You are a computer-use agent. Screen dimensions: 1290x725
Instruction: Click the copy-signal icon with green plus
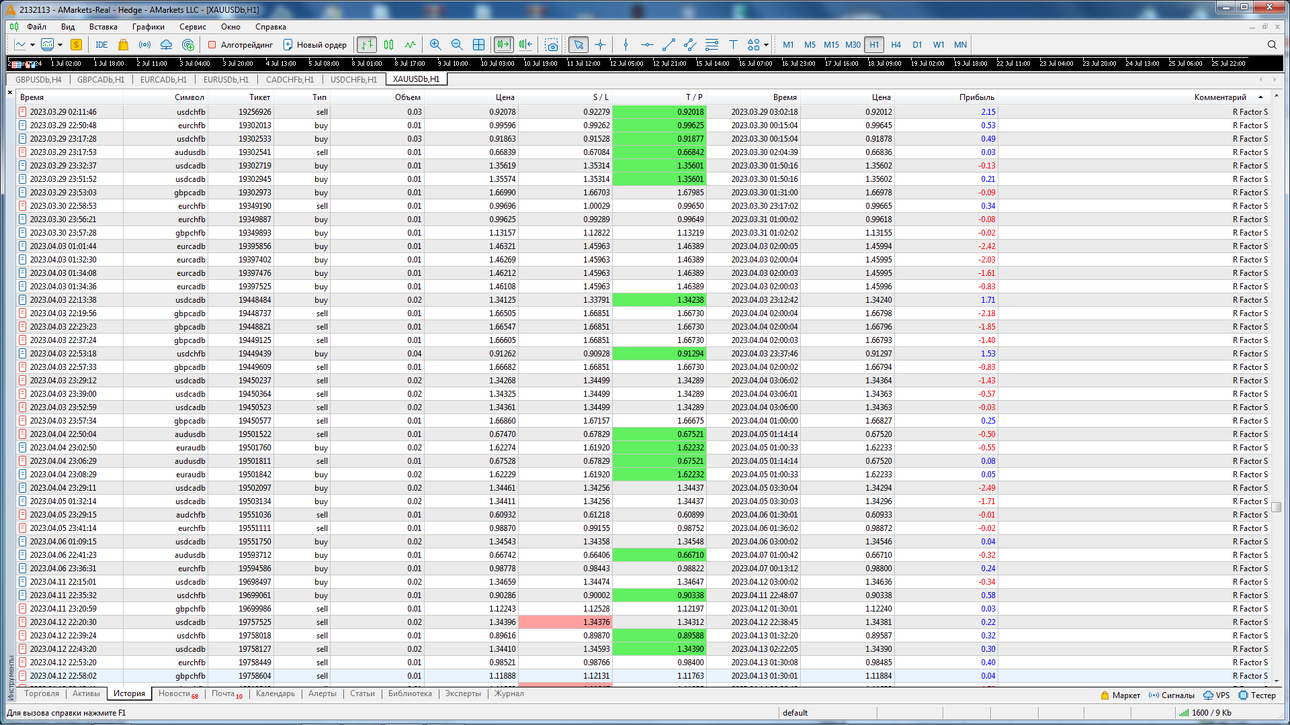[x=188, y=45]
